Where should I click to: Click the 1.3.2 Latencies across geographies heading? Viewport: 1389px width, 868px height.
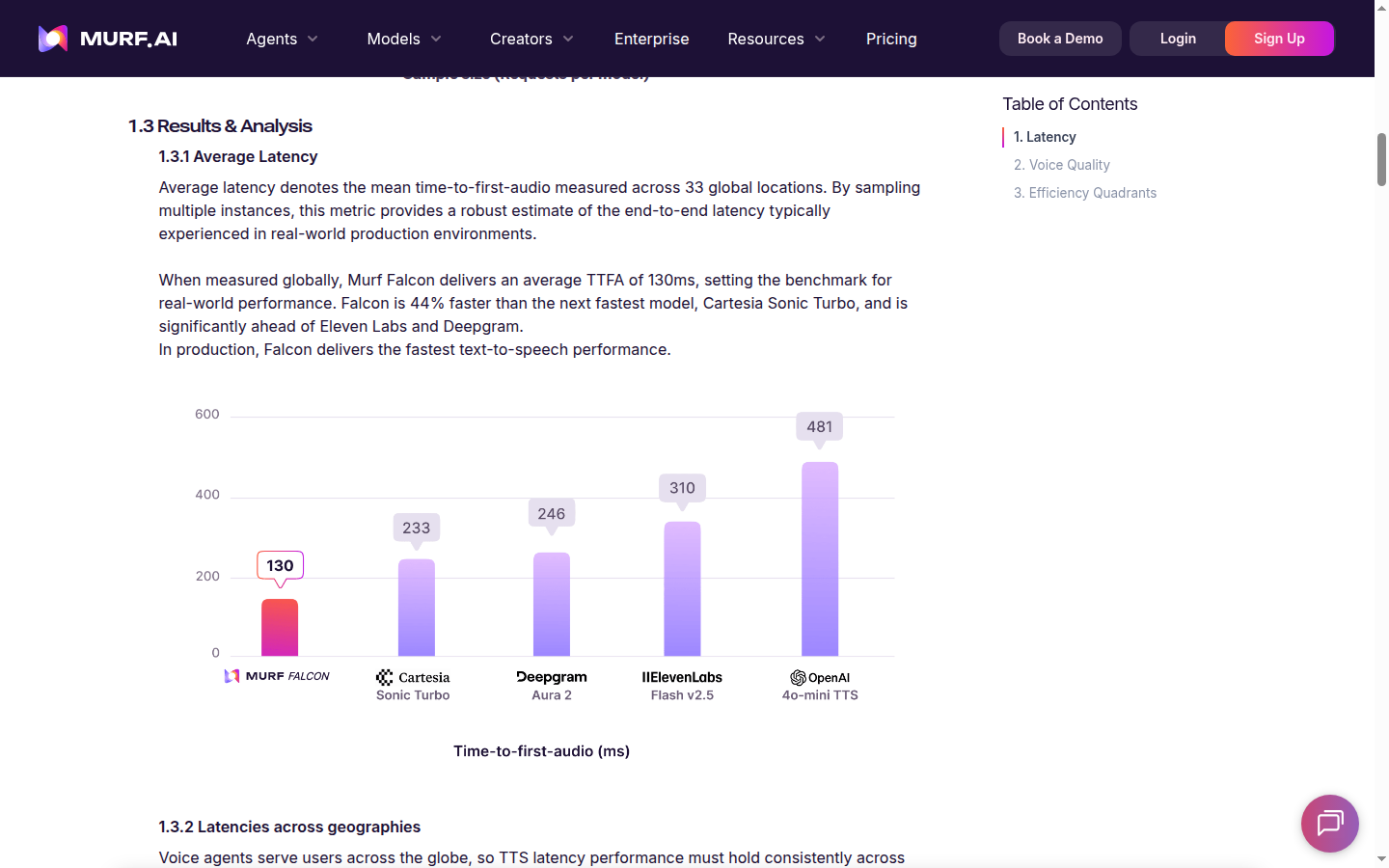(x=289, y=827)
